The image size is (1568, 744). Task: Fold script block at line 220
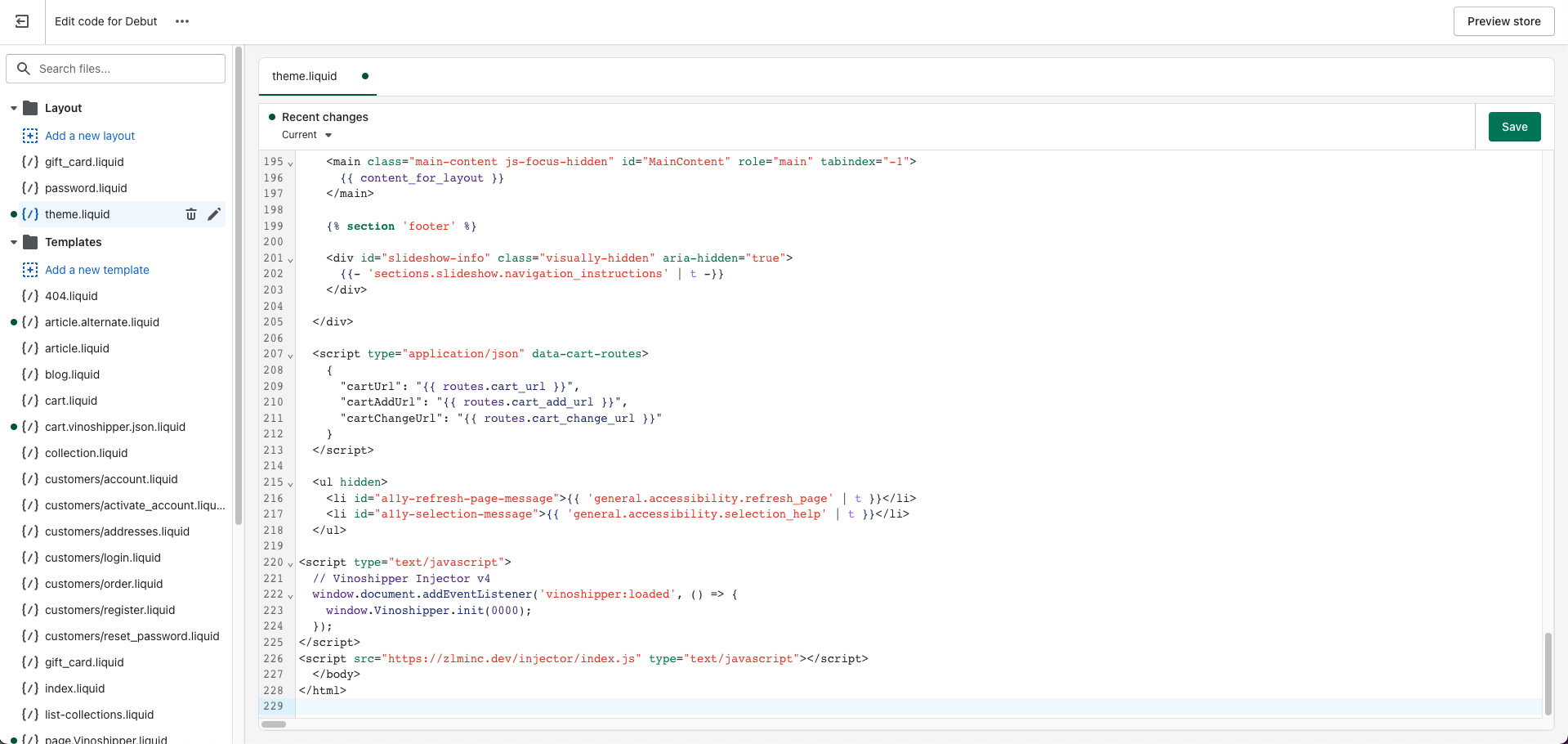(290, 564)
